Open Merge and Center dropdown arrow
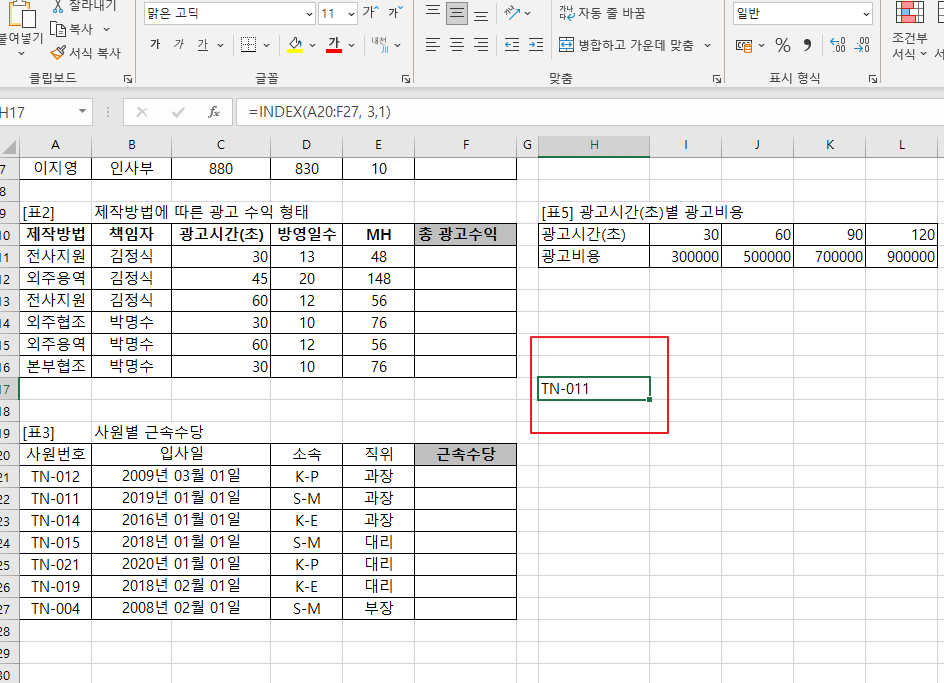The height and width of the screenshot is (683, 944). tap(707, 45)
